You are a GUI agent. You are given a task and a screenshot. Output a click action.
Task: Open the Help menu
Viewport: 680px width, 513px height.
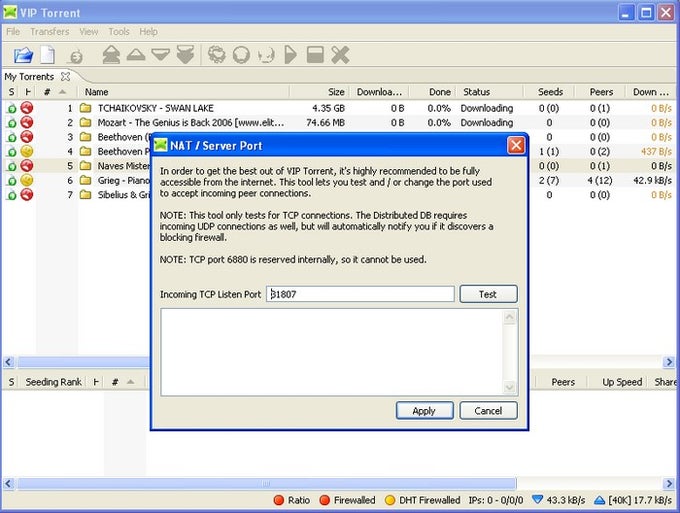click(x=148, y=32)
